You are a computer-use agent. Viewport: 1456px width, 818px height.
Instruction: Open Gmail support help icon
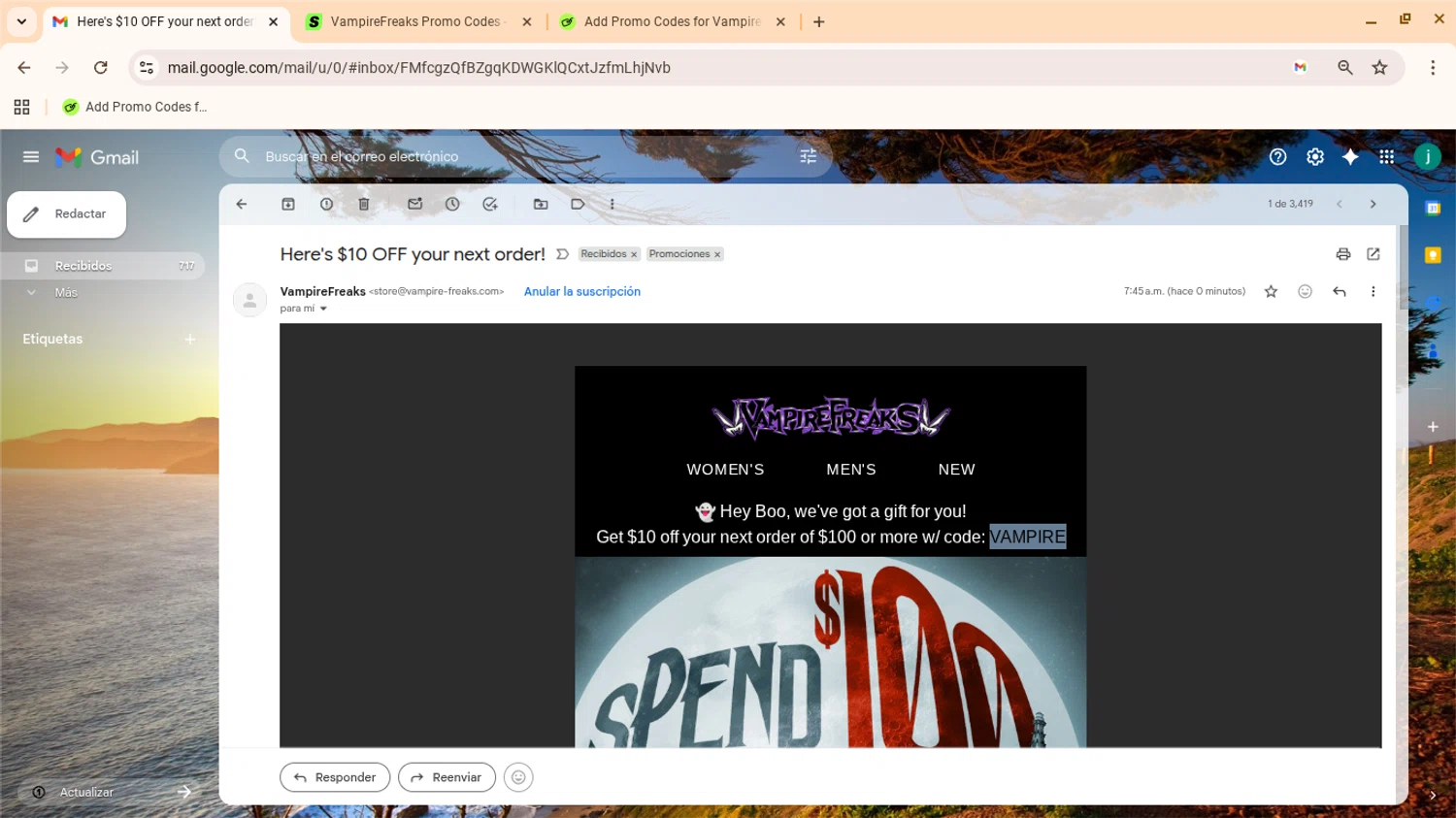(x=1277, y=157)
